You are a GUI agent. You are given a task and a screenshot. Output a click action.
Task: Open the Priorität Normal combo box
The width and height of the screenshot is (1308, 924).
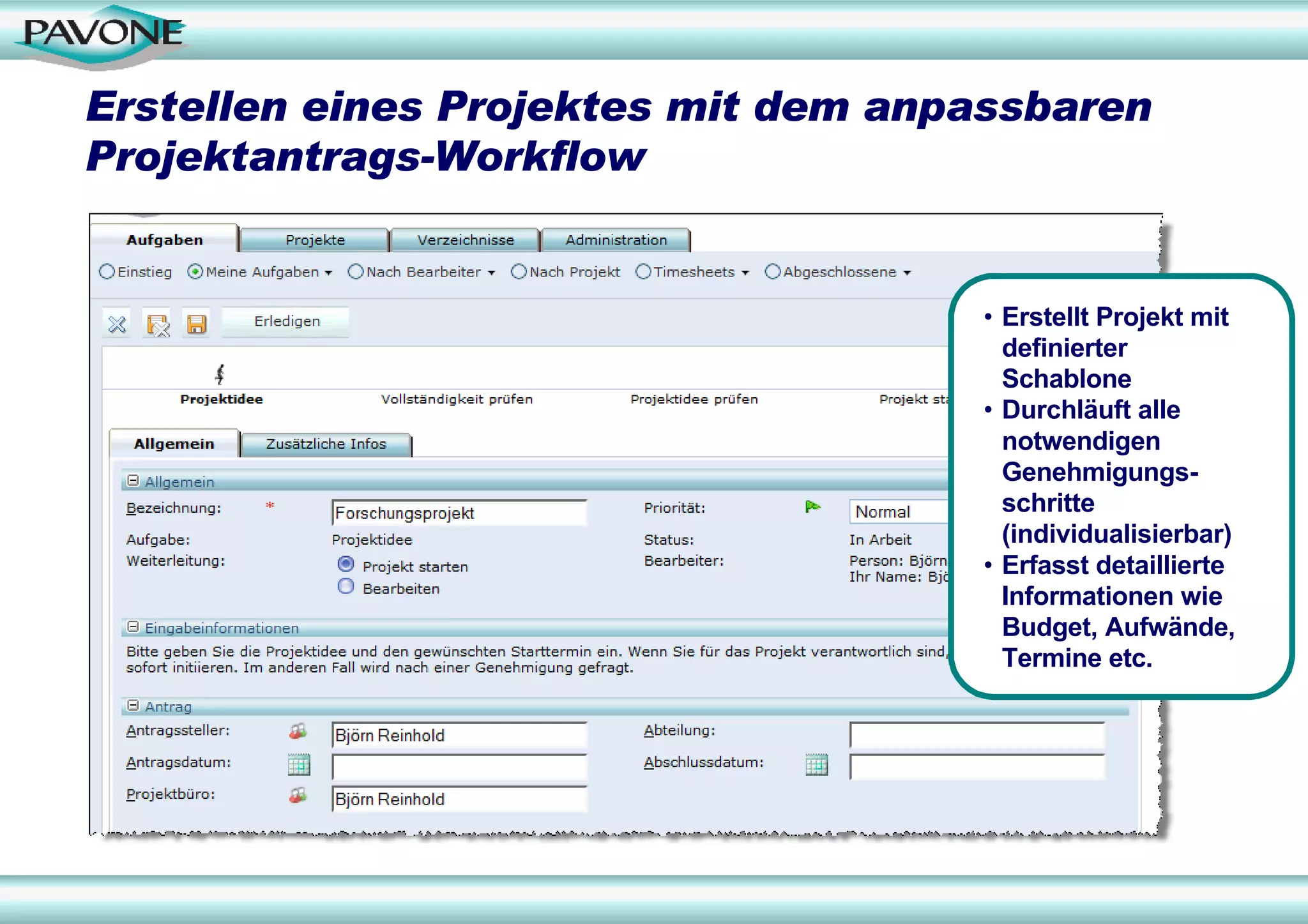900,512
